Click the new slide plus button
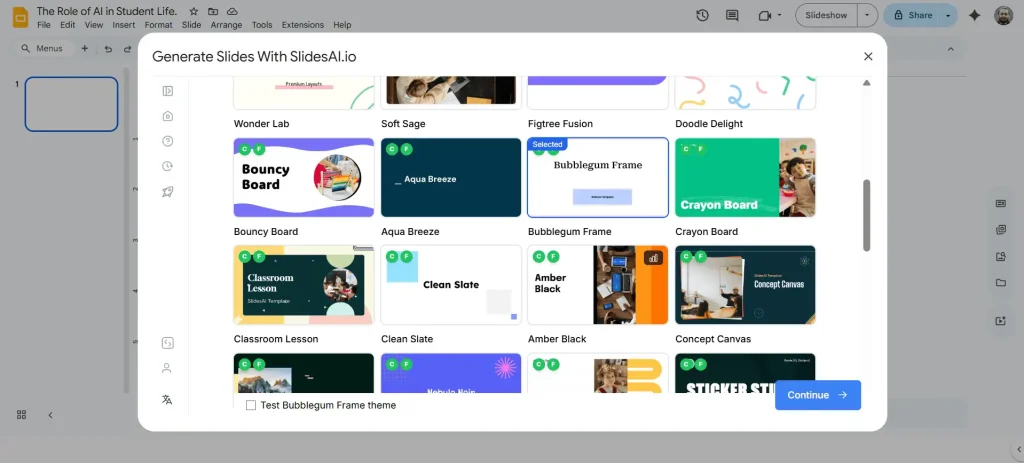 (x=84, y=48)
